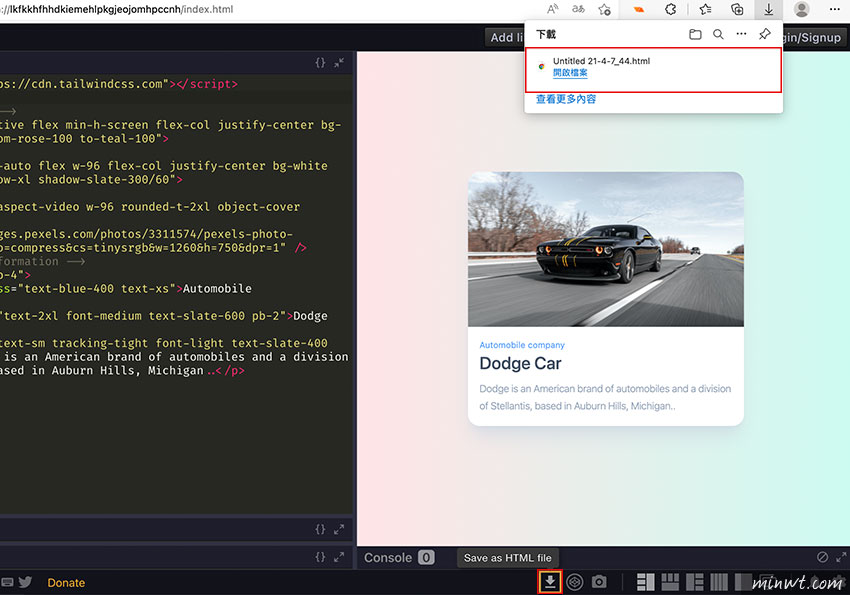Expand the console pane with arrows icon
This screenshot has height=595, width=850.
(841, 557)
